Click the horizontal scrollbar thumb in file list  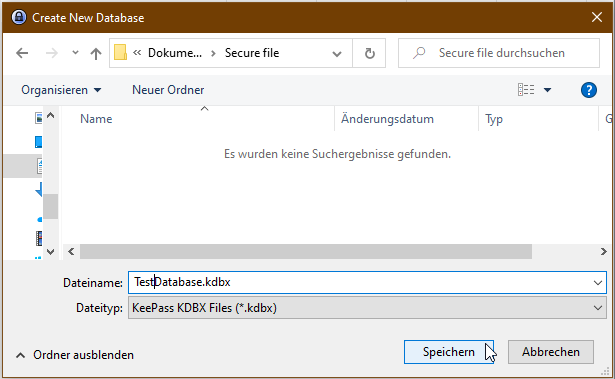306,251
